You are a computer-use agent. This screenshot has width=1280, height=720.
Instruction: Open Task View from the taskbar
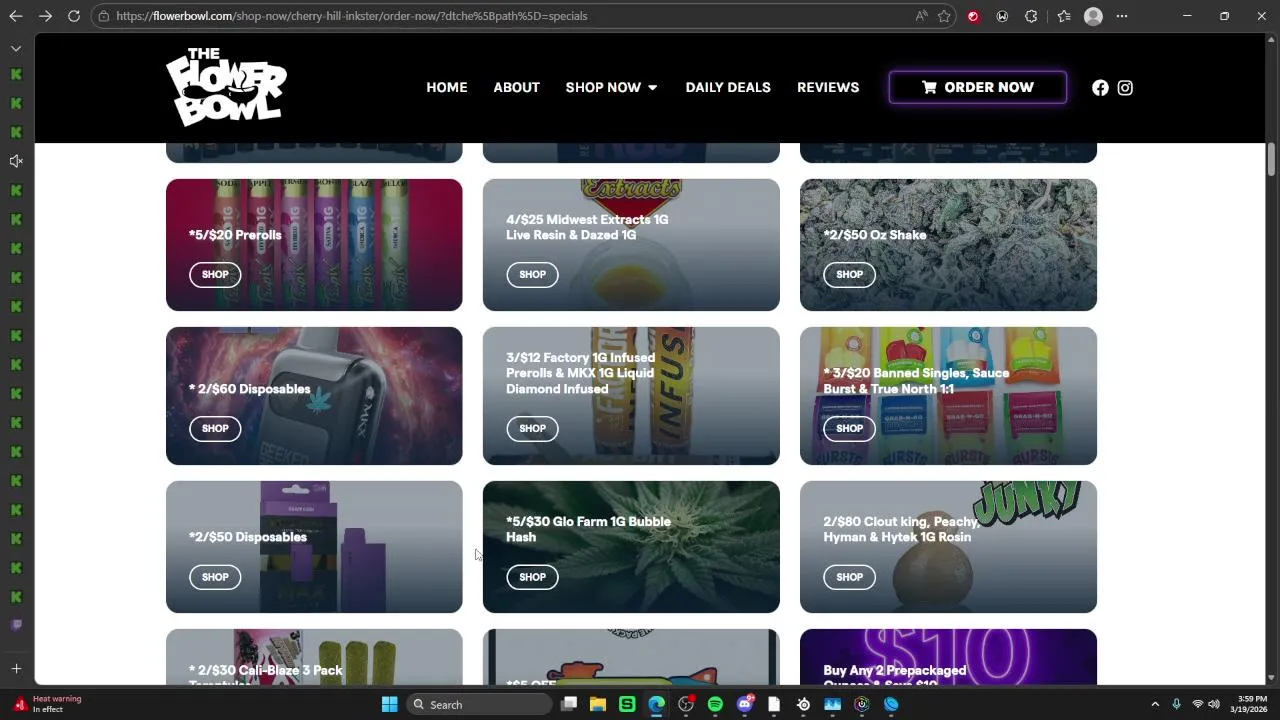click(569, 704)
